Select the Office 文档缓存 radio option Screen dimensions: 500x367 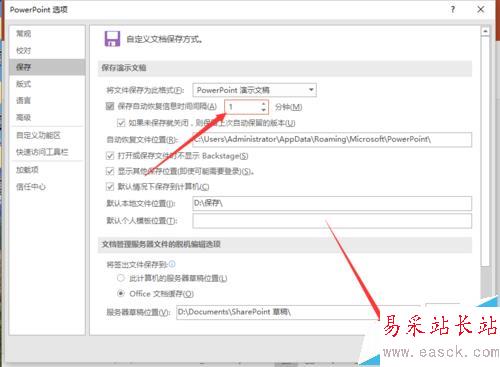click(x=121, y=293)
